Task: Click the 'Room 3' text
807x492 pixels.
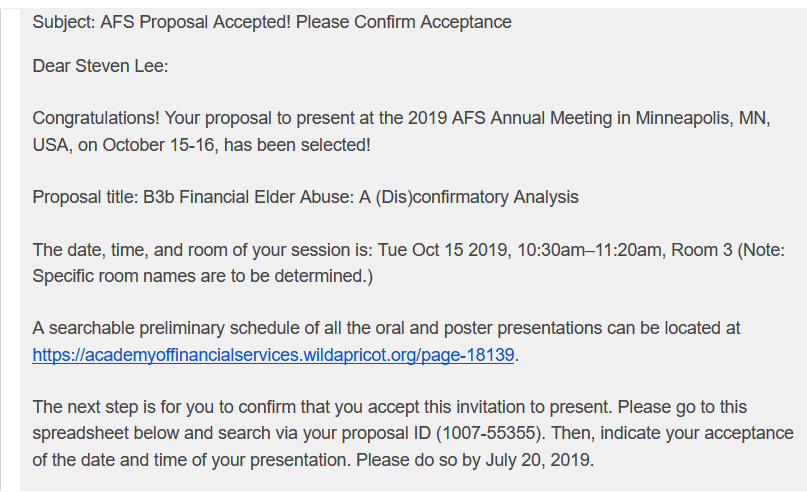Action: point(702,250)
